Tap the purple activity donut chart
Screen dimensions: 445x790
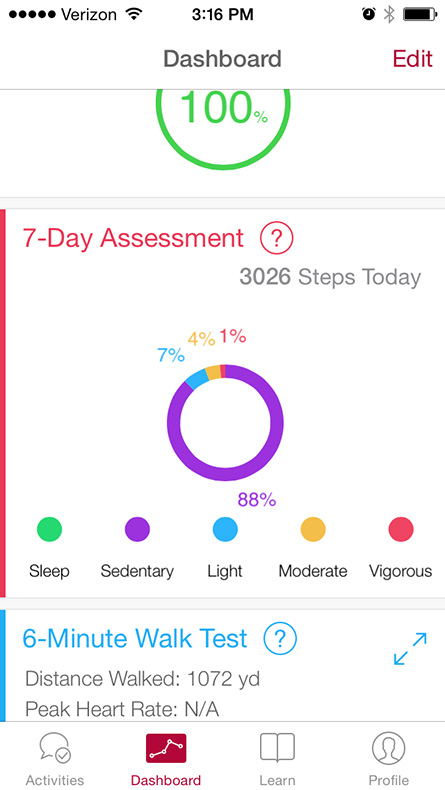pos(225,422)
